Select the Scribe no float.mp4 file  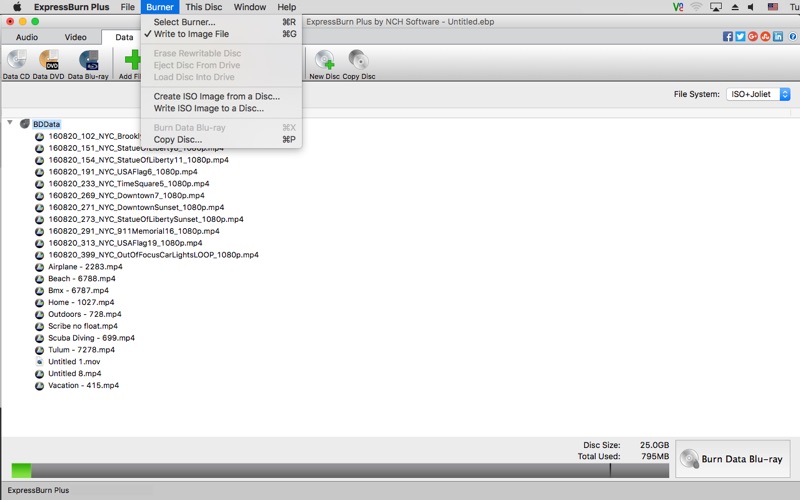83,326
